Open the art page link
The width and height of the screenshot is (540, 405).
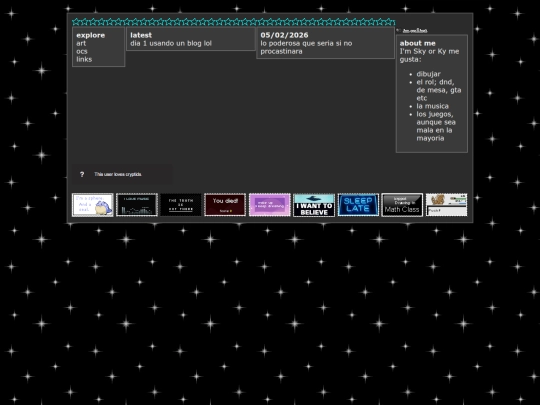[x=81, y=43]
